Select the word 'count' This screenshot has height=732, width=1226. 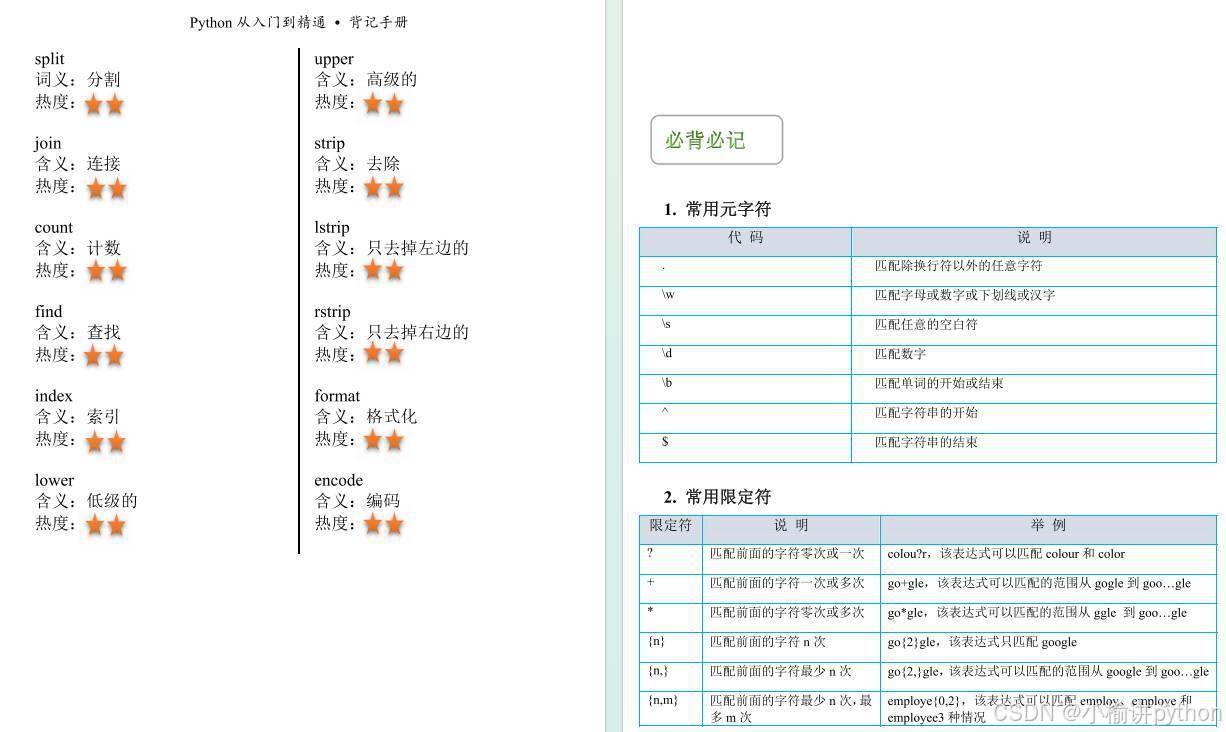click(x=53, y=227)
